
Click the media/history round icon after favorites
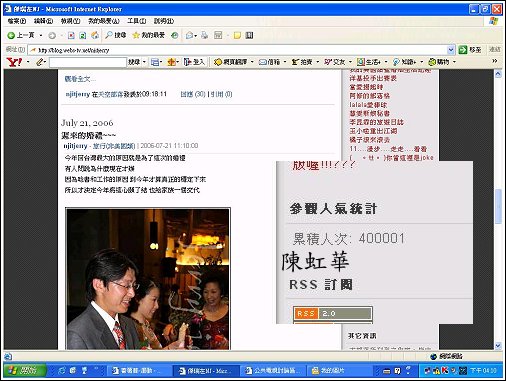pyautogui.click(x=174, y=35)
